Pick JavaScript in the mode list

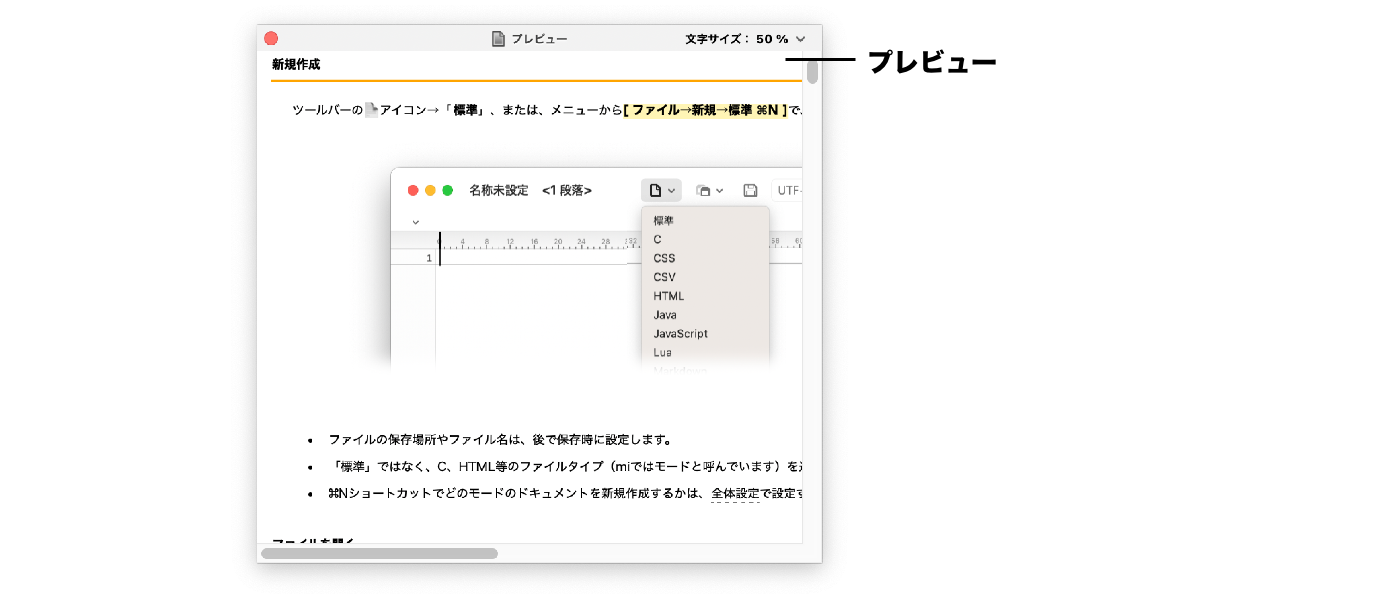pyautogui.click(x=680, y=334)
